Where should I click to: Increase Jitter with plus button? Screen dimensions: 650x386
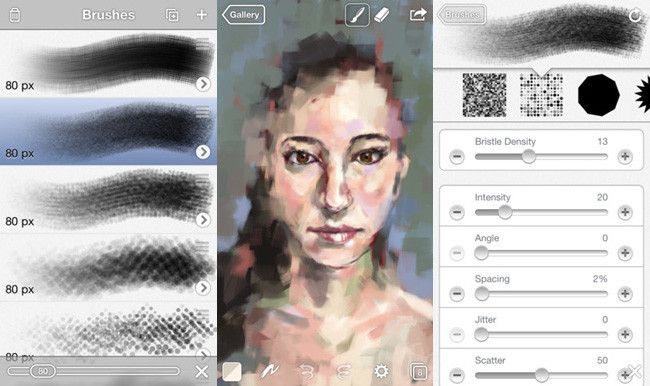625,335
